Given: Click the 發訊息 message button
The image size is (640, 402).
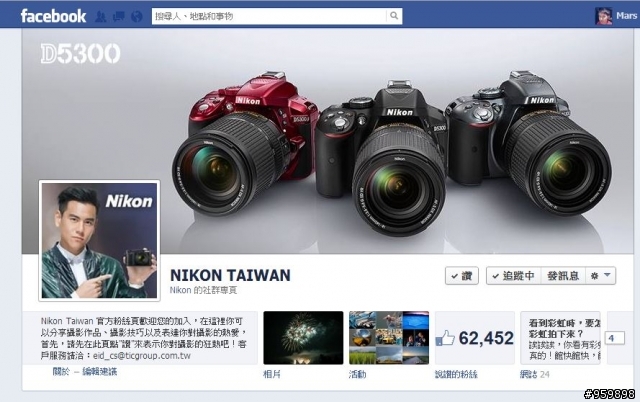Looking at the screenshot, I should point(563,276).
